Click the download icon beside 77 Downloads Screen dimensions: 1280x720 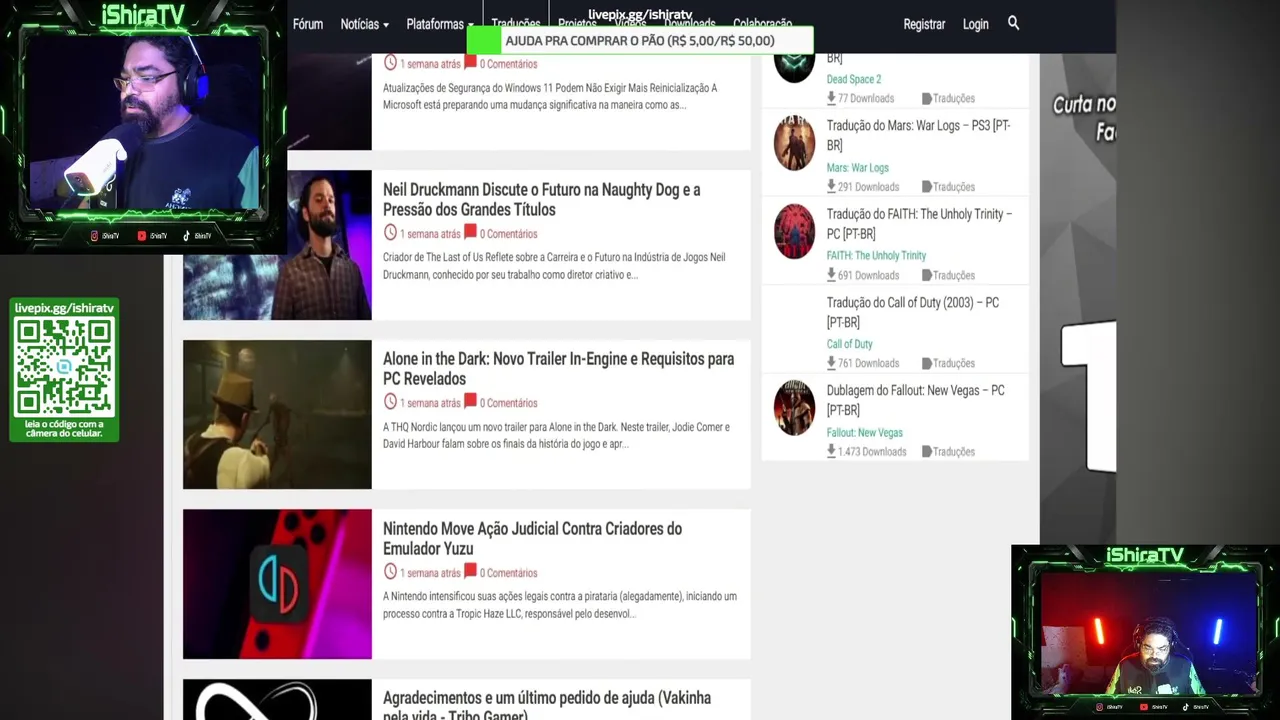pos(831,98)
